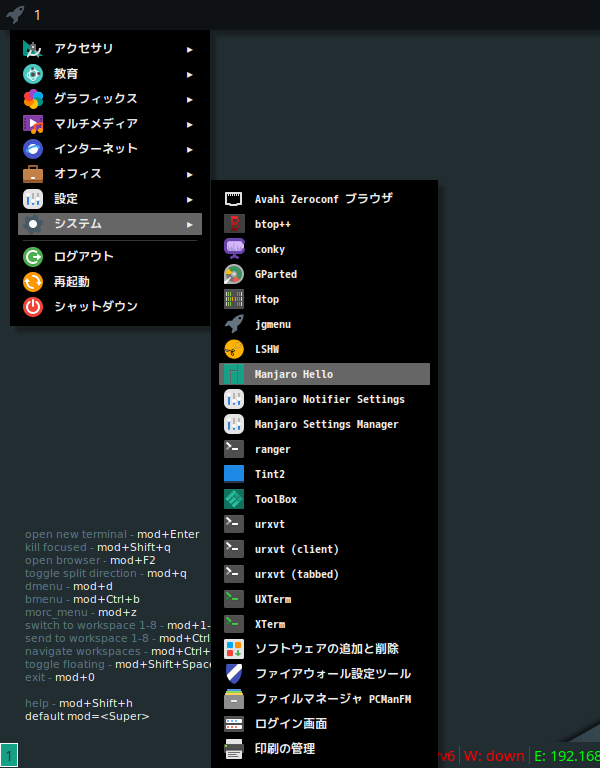Open ファイアウォール設定ツール label

(333, 673)
